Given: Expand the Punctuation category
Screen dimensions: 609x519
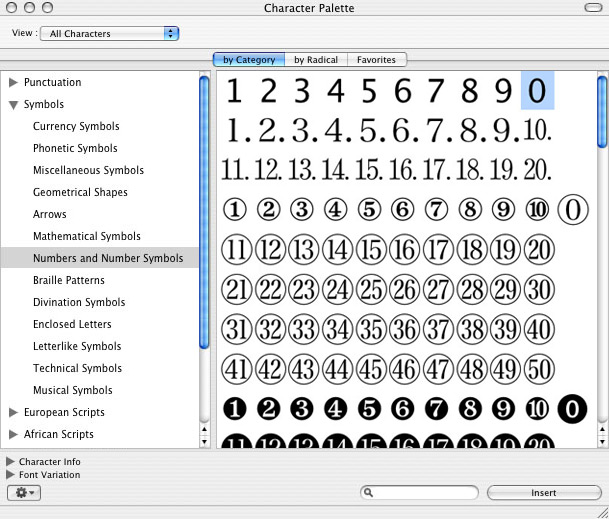Looking at the screenshot, I should pyautogui.click(x=13, y=82).
